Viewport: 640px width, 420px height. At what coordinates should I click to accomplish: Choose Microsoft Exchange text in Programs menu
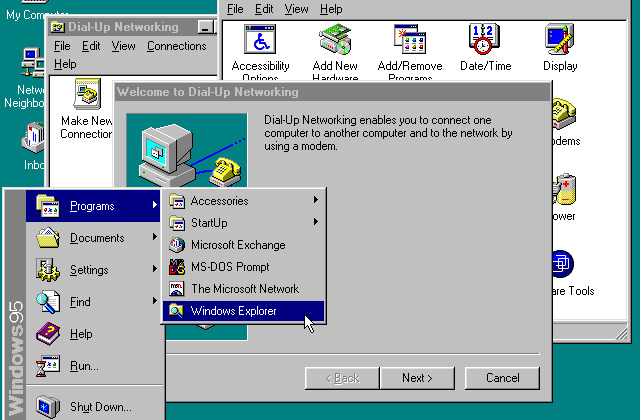coord(238,245)
